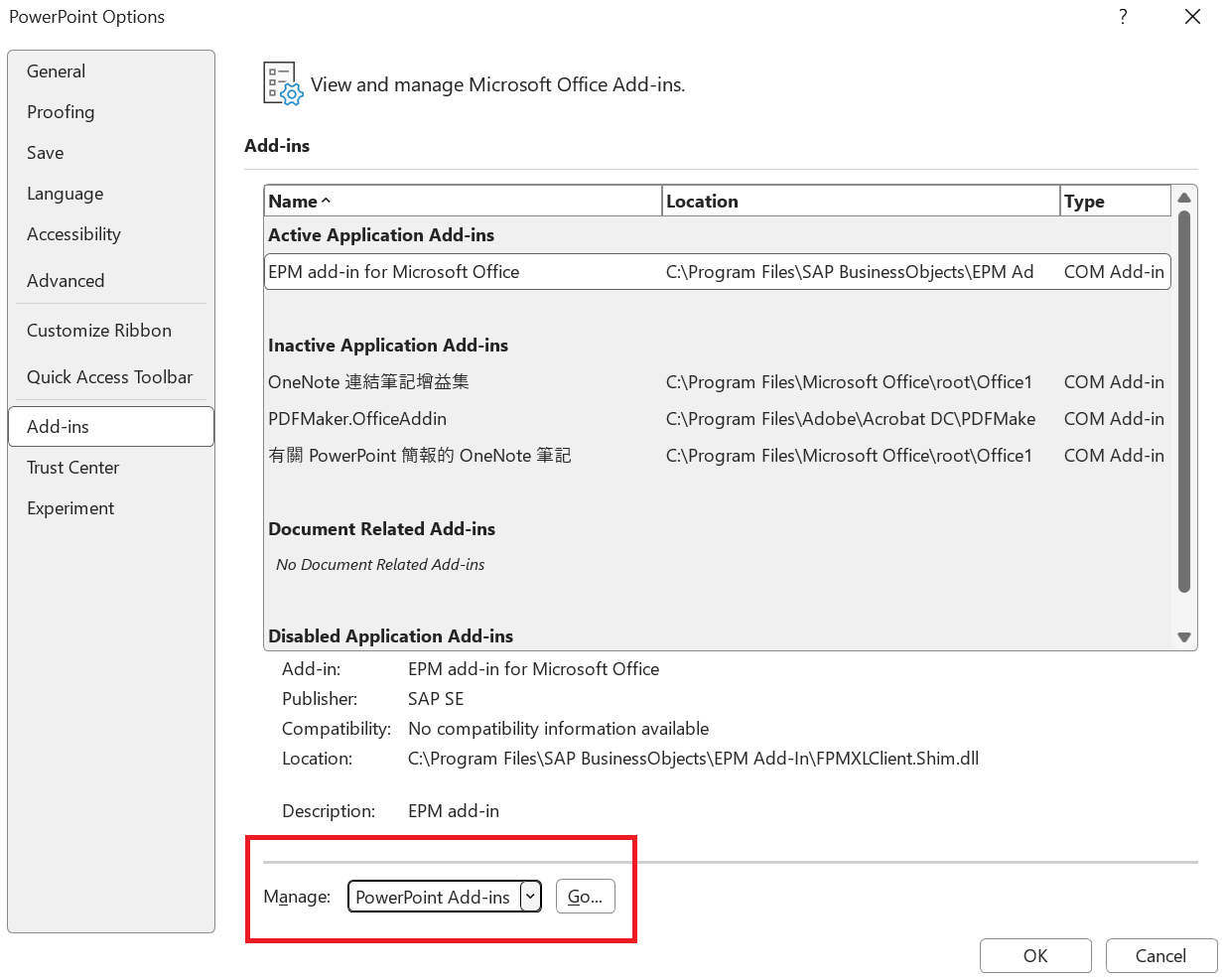Click the Go... button
Image resolution: width=1222 pixels, height=980 pixels.
click(586, 897)
